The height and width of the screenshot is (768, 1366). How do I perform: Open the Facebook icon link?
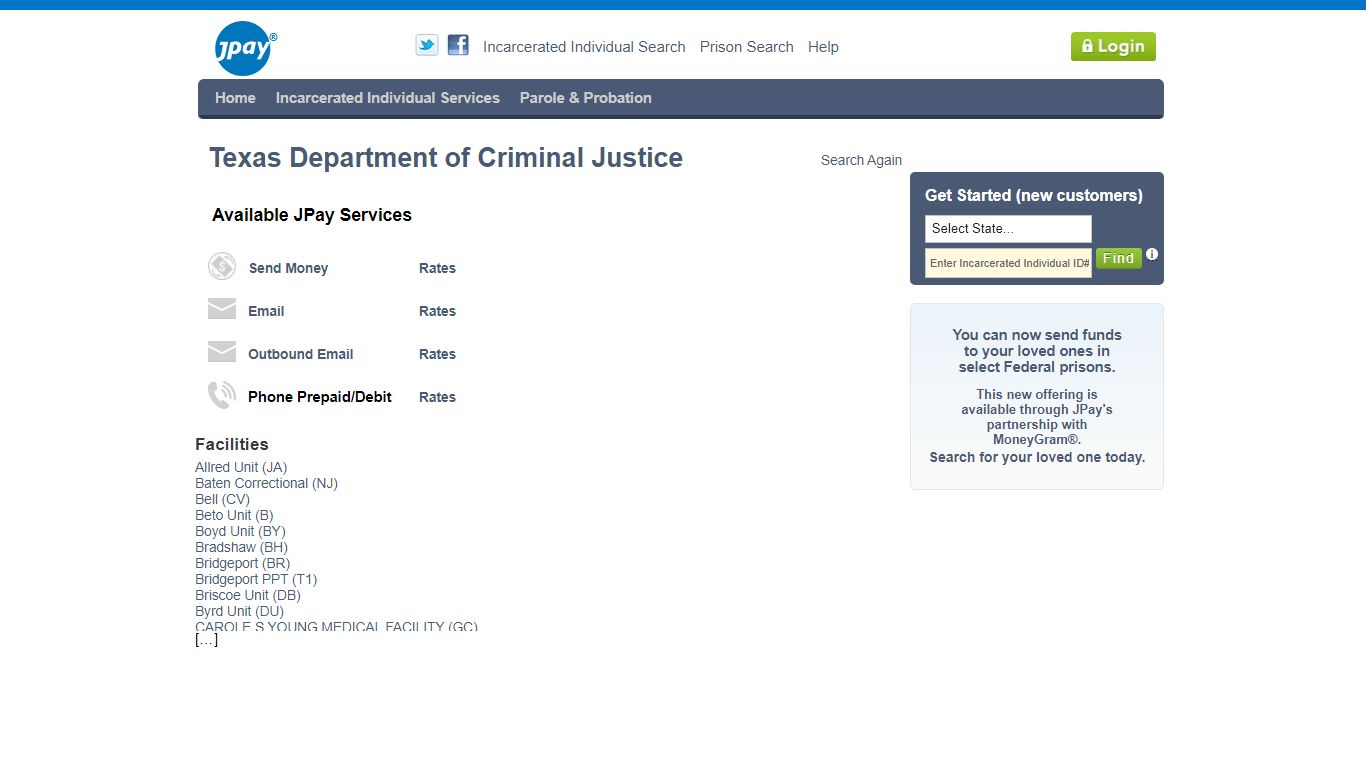(x=458, y=45)
